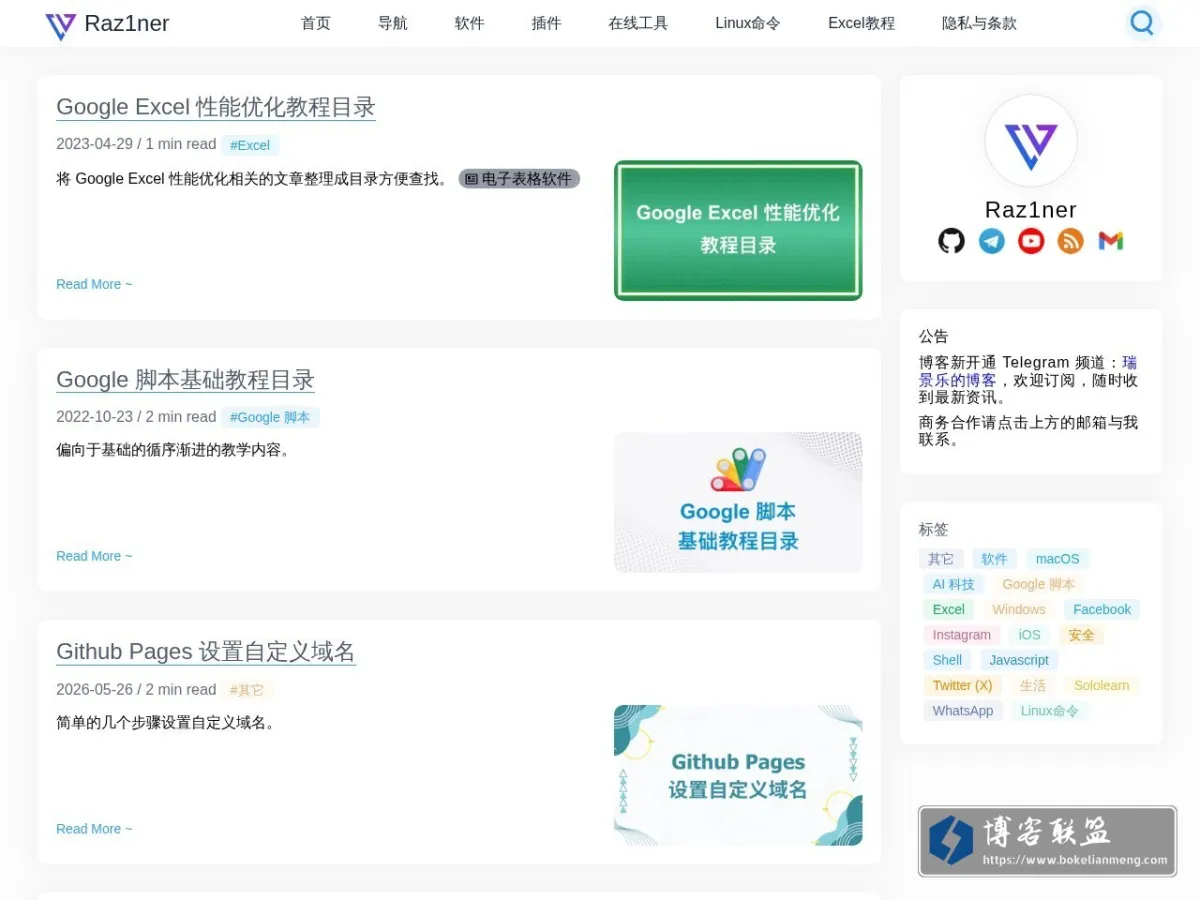The width and height of the screenshot is (1200, 900).
Task: Click Read More under Google Excel post
Action: (x=94, y=284)
